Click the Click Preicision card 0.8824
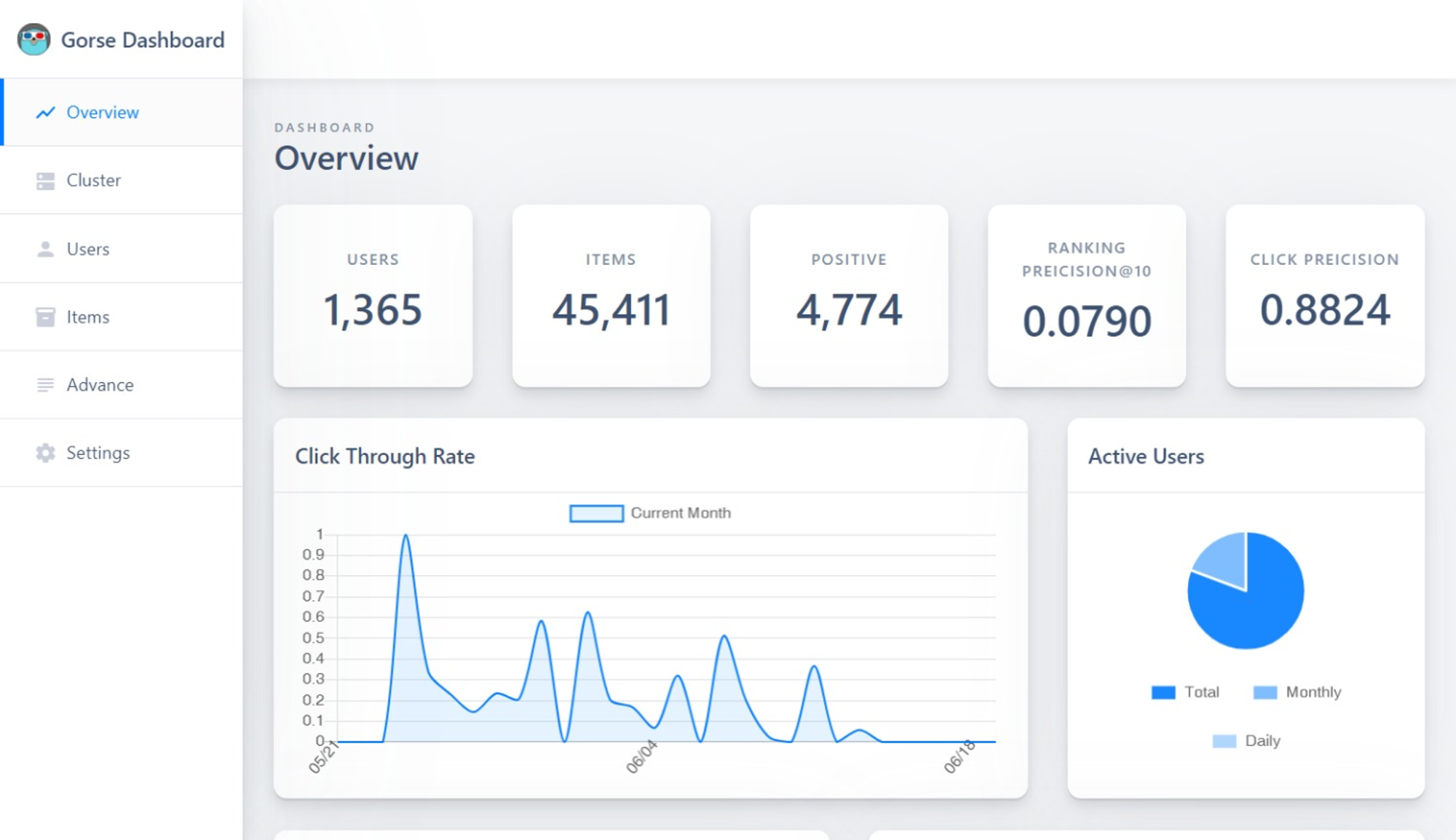 point(1325,296)
